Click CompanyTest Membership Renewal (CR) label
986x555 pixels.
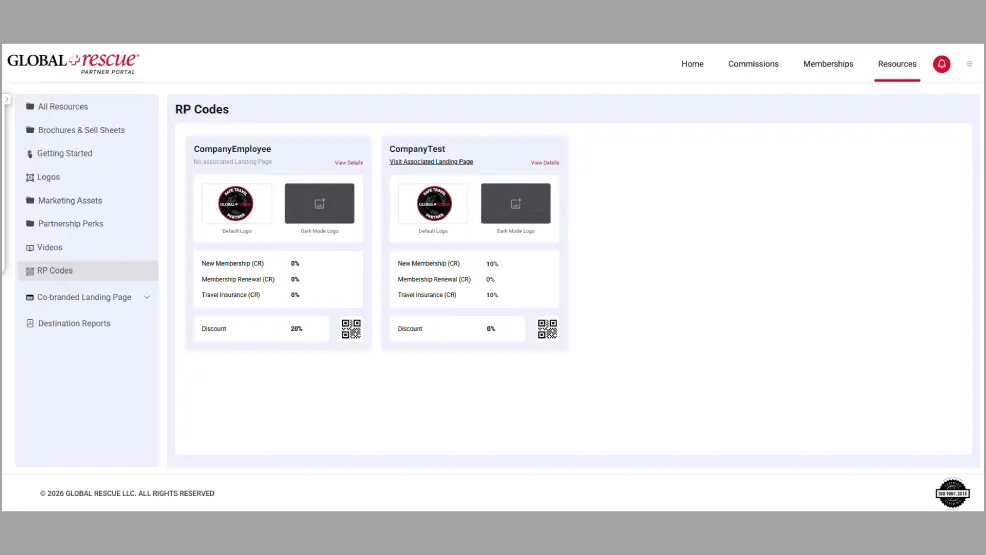tap(434, 279)
